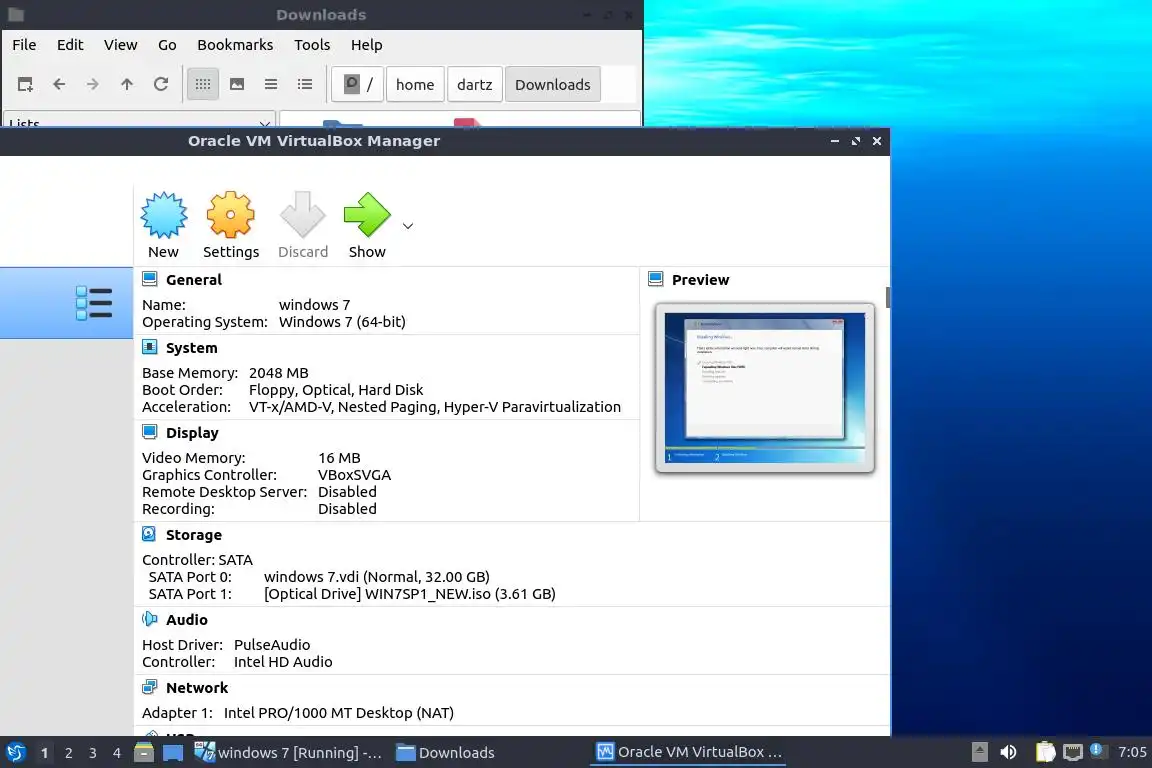This screenshot has width=1152, height=768.
Task: Reload the Downloads folder view
Action: (161, 85)
